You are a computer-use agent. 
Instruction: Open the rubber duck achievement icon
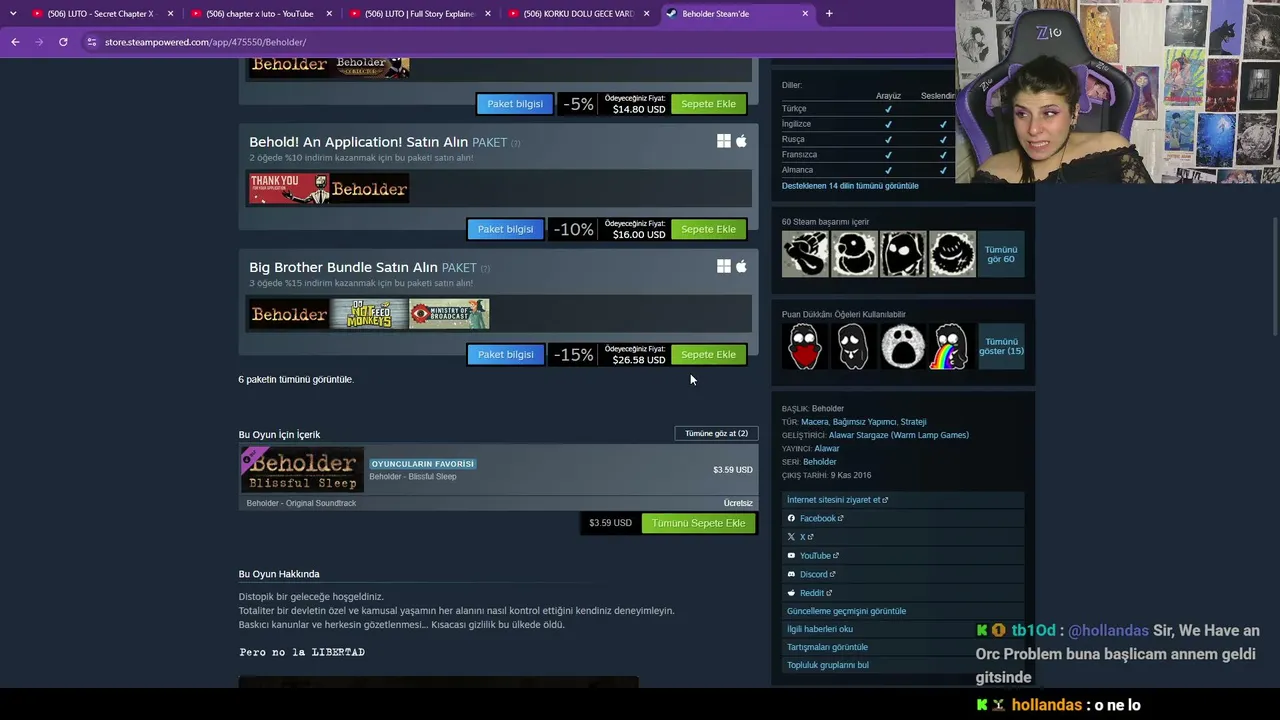click(854, 254)
